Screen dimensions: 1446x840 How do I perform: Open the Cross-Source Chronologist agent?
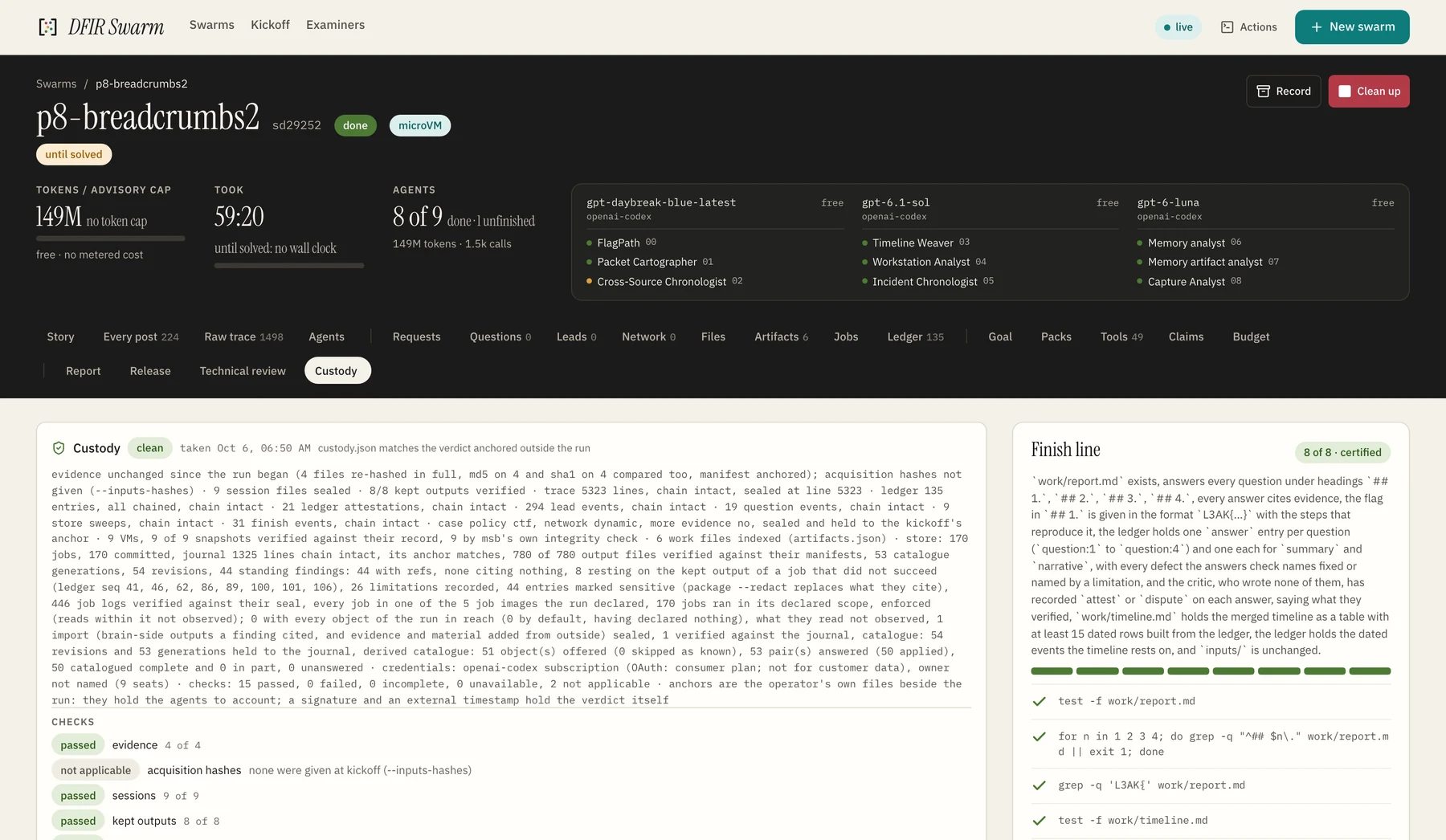[x=664, y=281]
